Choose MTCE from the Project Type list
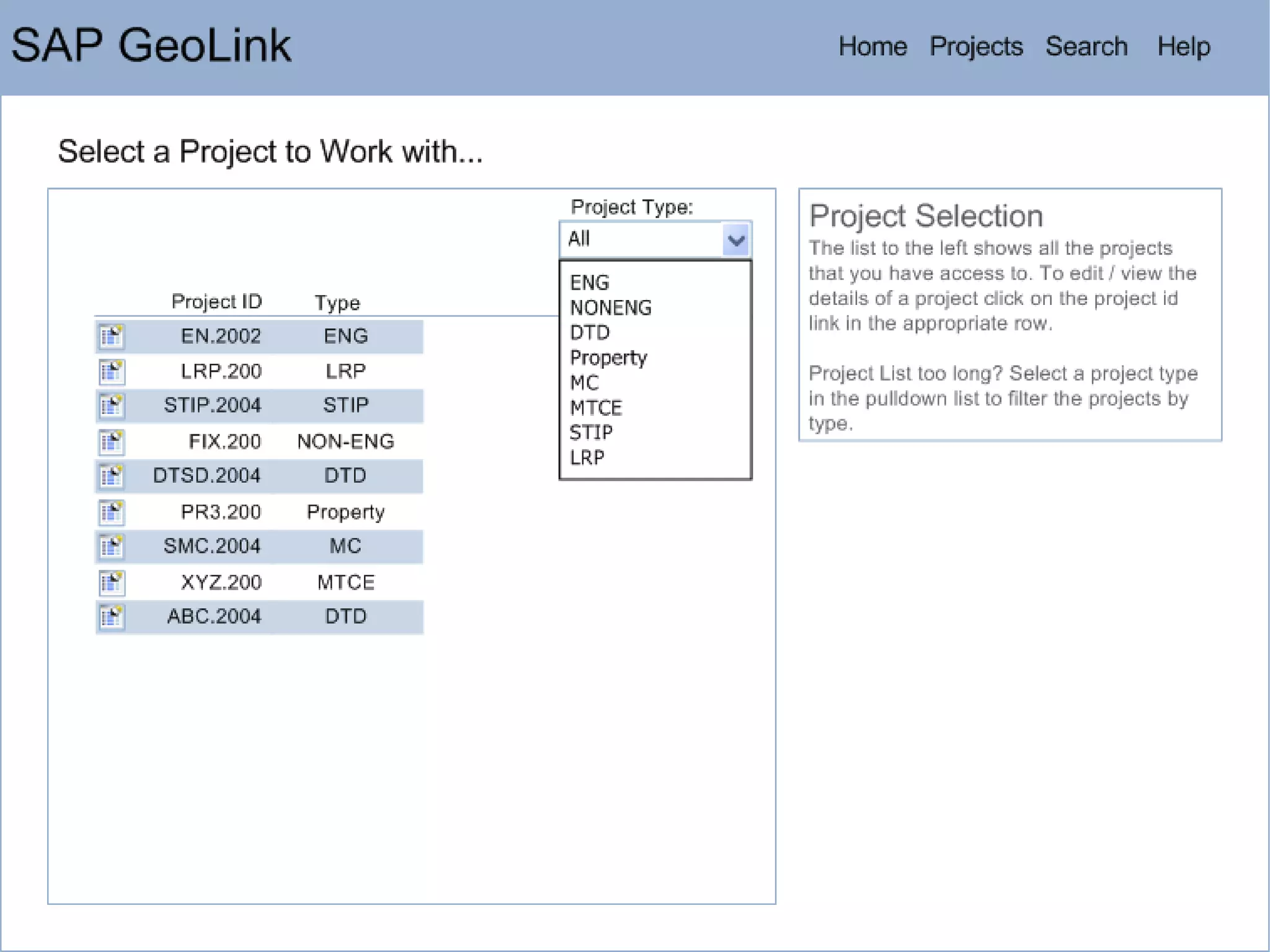1270x952 pixels. (596, 408)
